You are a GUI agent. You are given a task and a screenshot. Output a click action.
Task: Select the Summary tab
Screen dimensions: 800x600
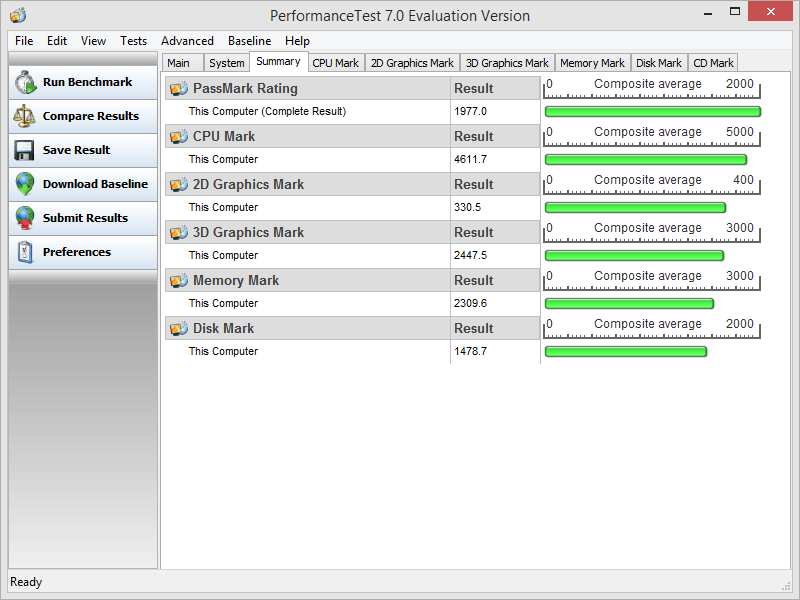tap(278, 61)
